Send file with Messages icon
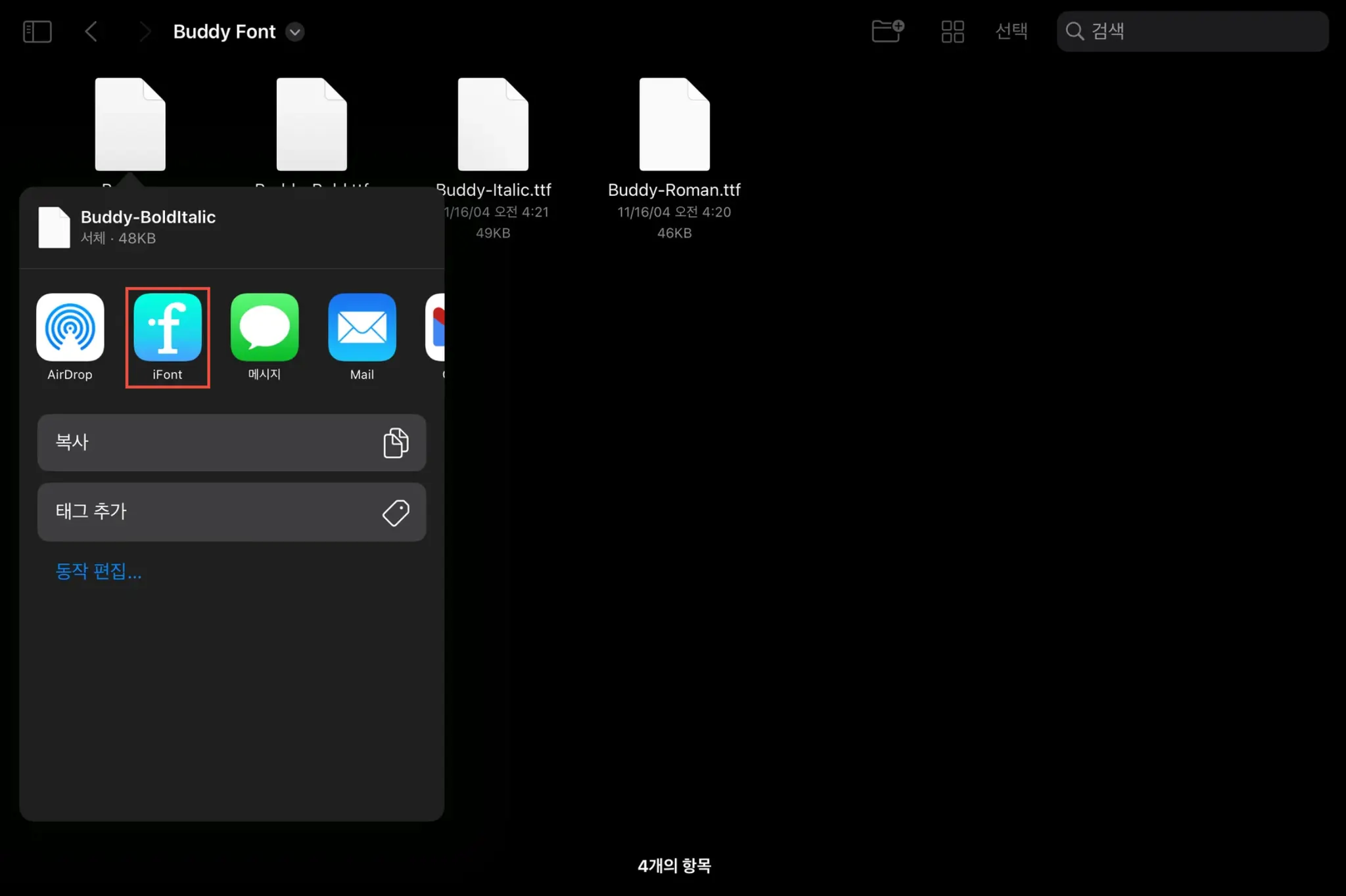The width and height of the screenshot is (1346, 896). click(264, 327)
